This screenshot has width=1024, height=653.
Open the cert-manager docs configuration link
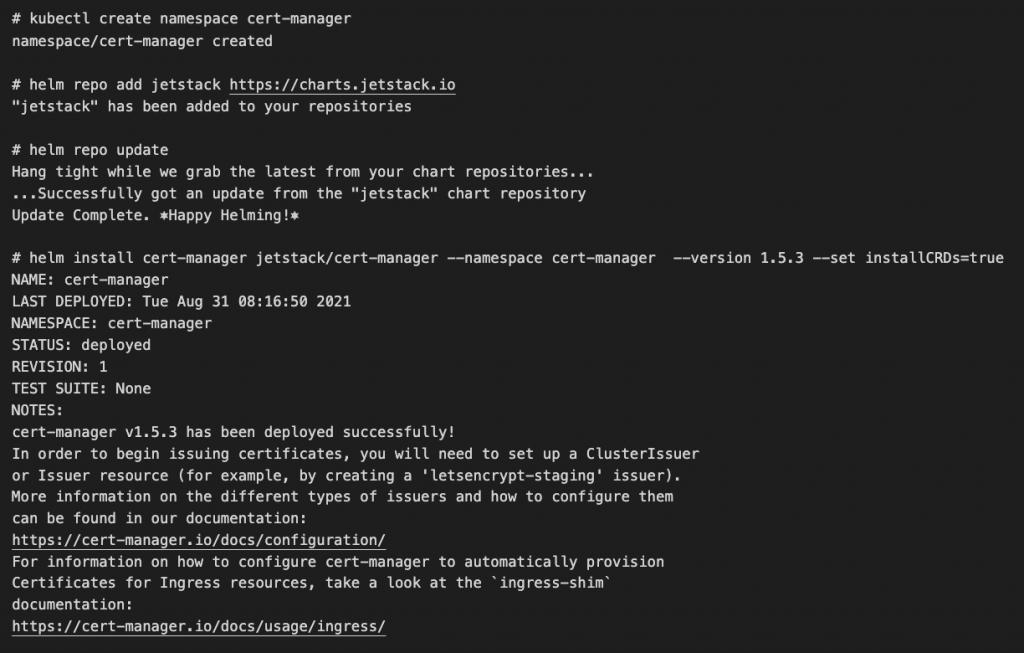(198, 540)
